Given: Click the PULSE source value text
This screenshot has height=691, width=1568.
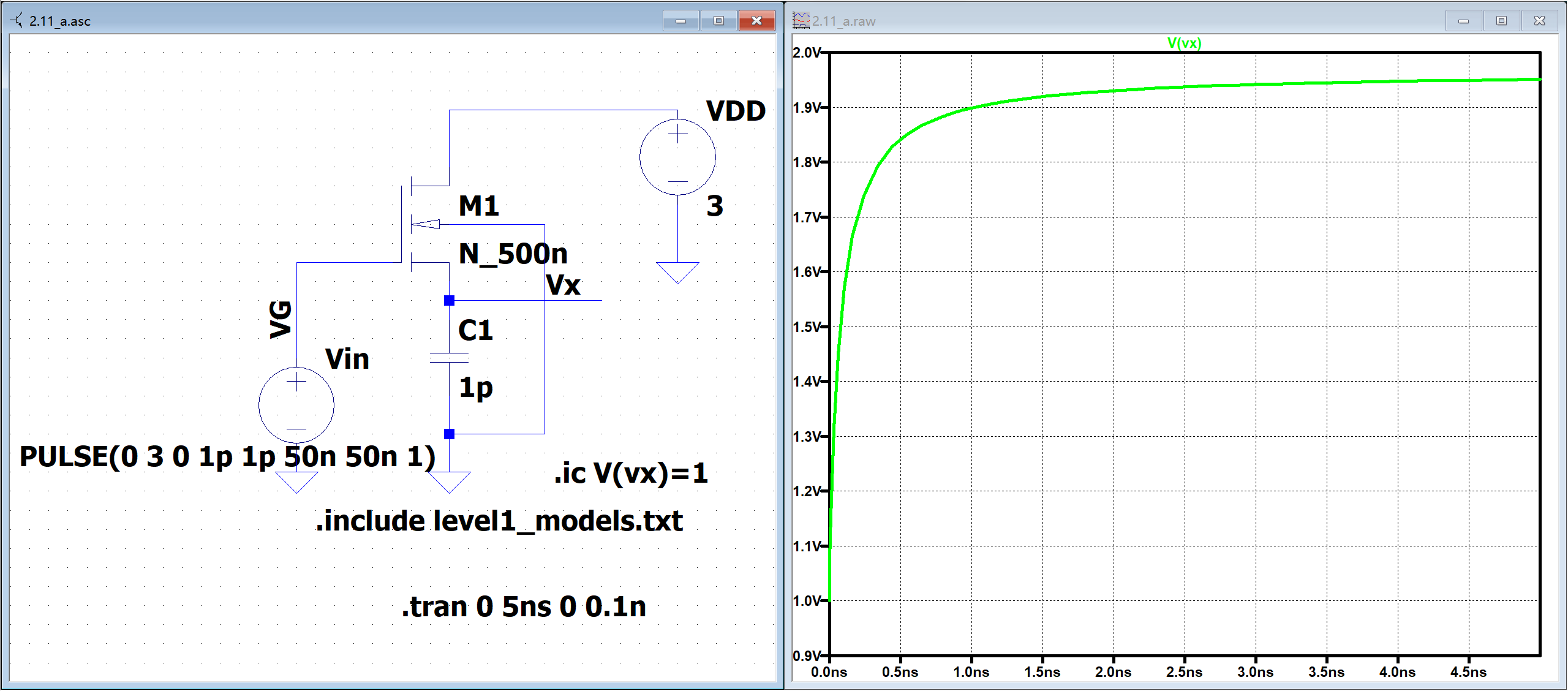Looking at the screenshot, I should coord(227,457).
